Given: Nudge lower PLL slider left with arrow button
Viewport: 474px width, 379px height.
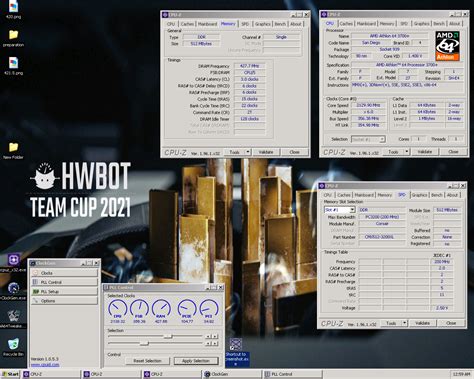Looking at the screenshot, I should point(208,343).
